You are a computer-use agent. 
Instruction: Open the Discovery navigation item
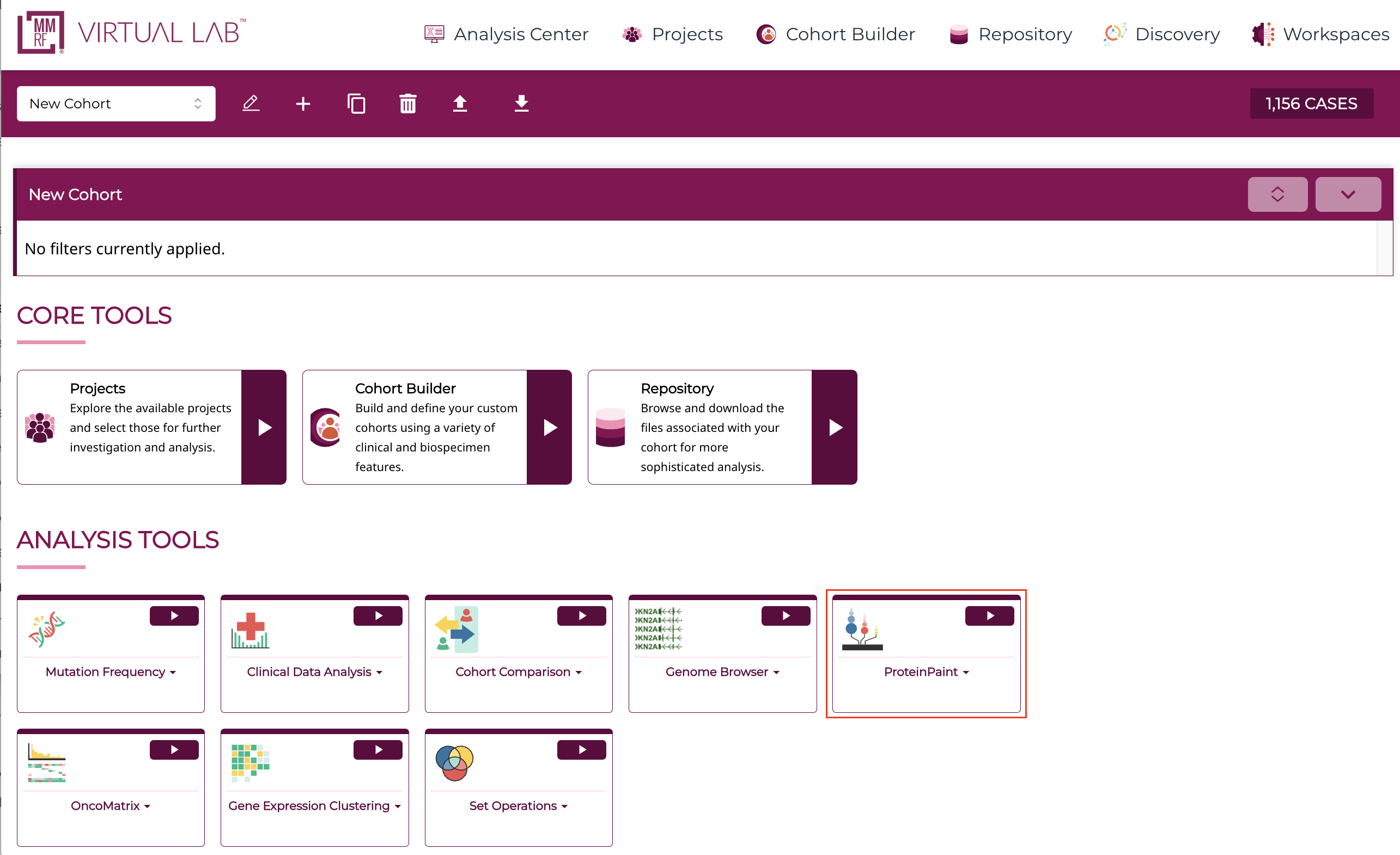[x=1161, y=34]
